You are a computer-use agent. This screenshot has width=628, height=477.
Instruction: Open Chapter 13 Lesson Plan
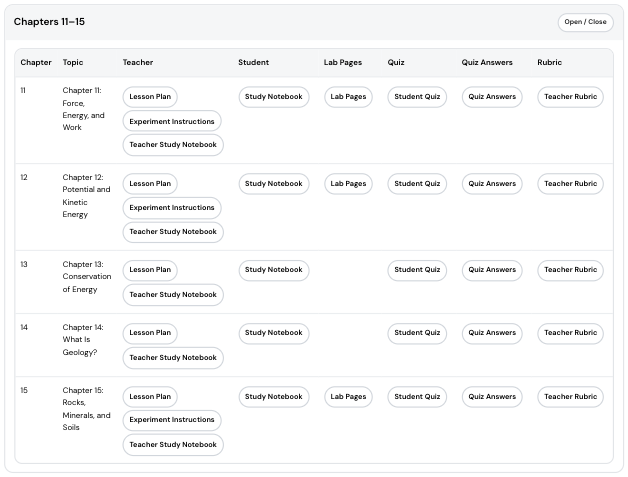[150, 270]
